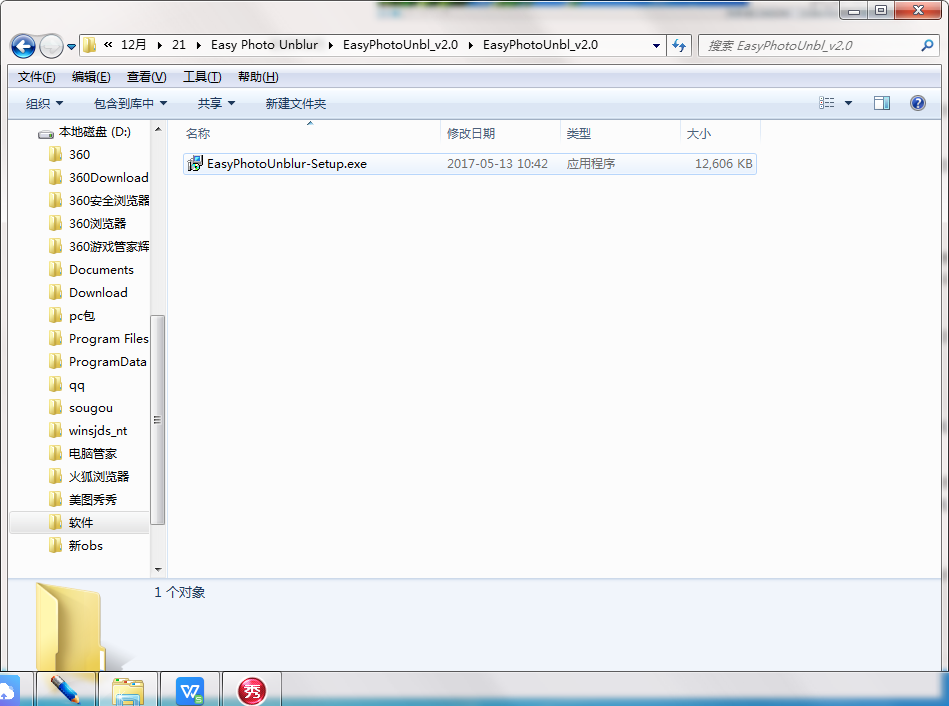This screenshot has width=949, height=706.
Task: Go back with the Back arrow button
Action: (24, 46)
